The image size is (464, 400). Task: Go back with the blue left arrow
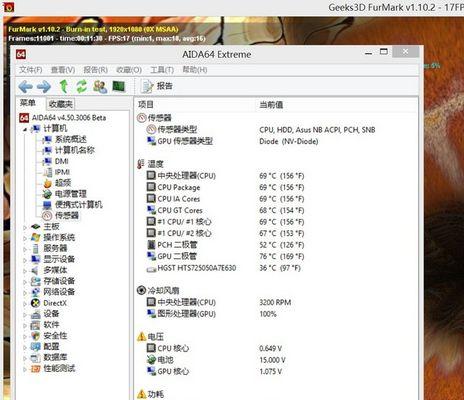(25, 87)
